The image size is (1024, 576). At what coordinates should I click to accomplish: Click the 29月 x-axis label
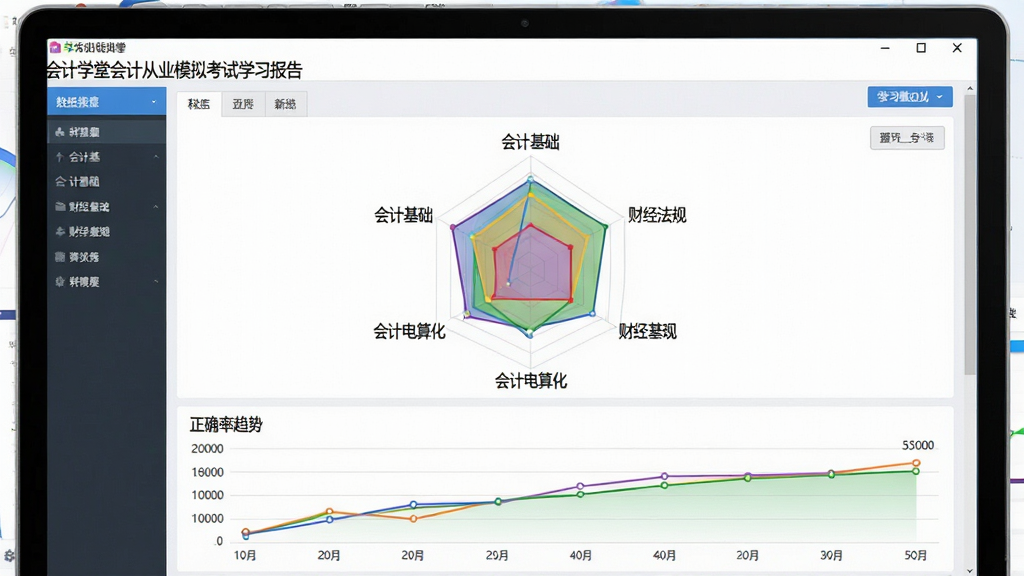click(497, 555)
